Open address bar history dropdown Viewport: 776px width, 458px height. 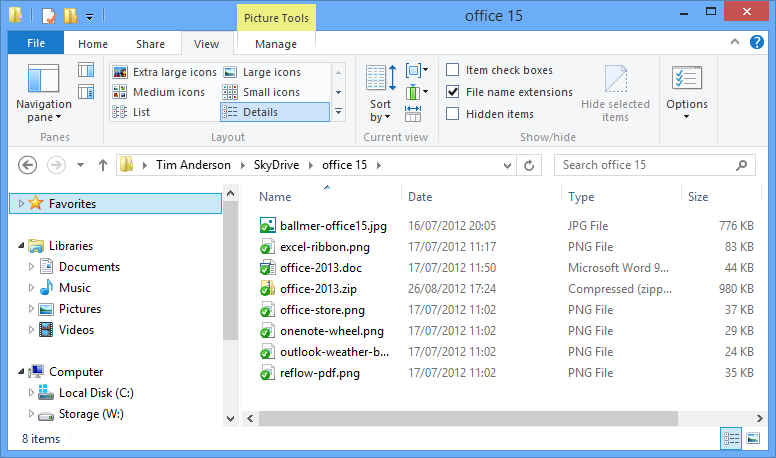pyautogui.click(x=507, y=165)
